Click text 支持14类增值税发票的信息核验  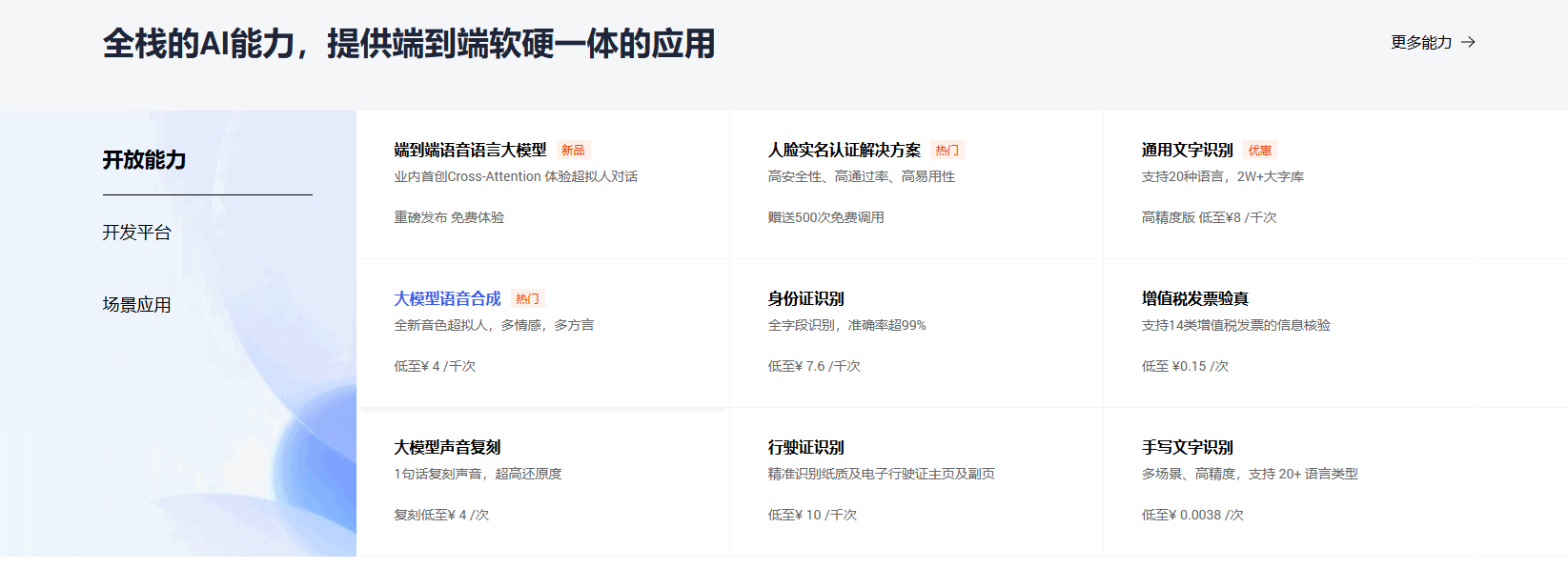click(x=1236, y=325)
